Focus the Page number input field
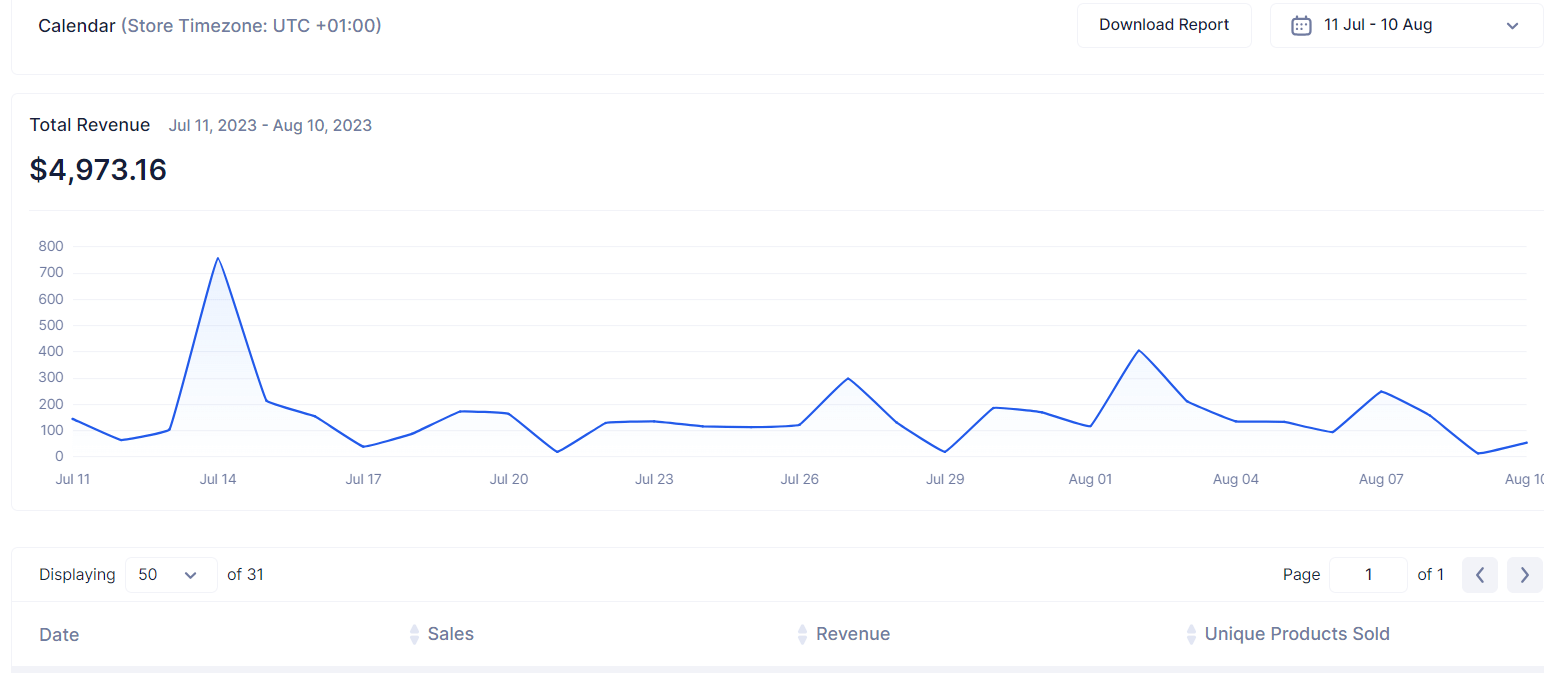 click(1368, 575)
